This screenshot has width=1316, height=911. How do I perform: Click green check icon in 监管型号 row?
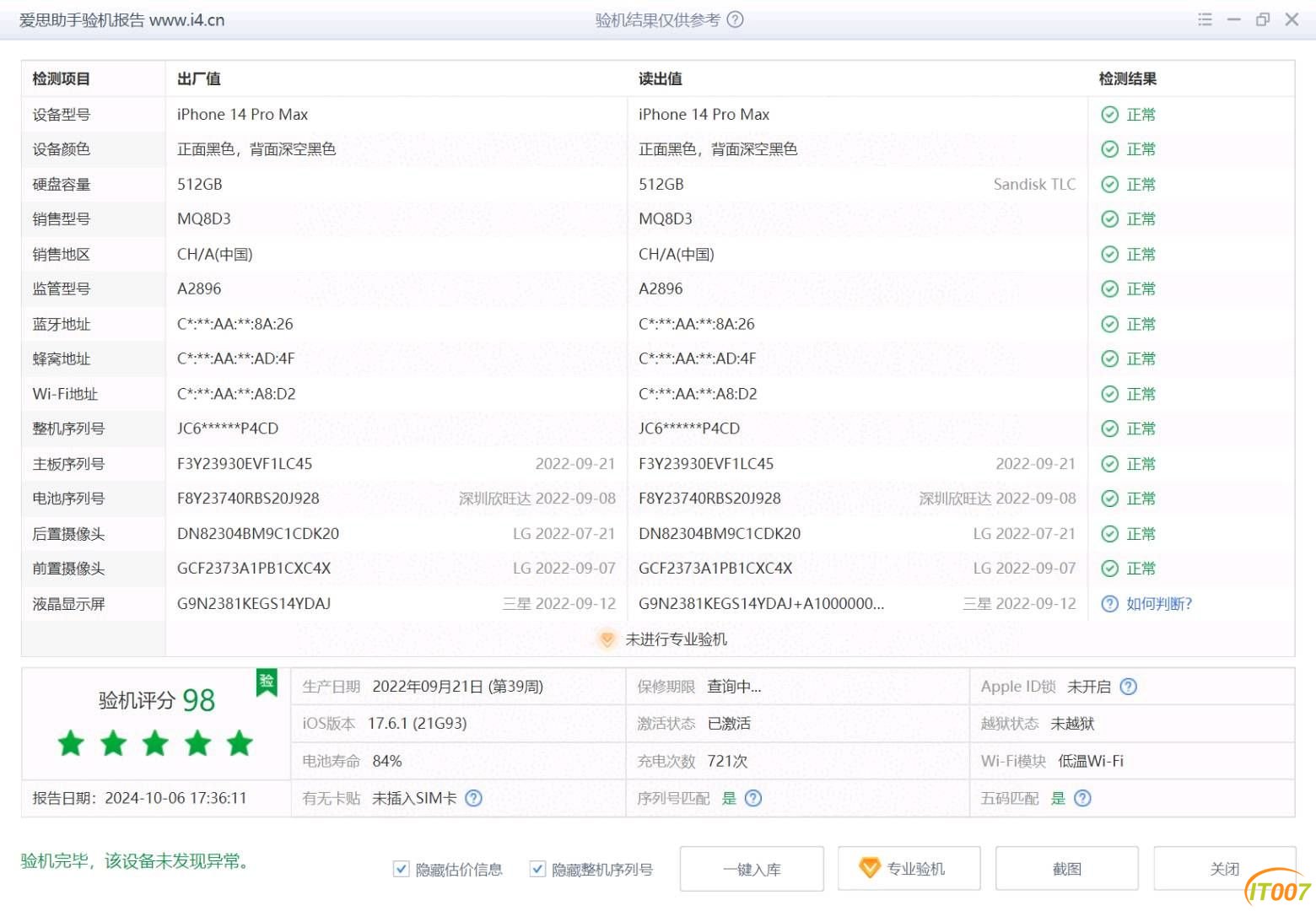[x=1110, y=289]
